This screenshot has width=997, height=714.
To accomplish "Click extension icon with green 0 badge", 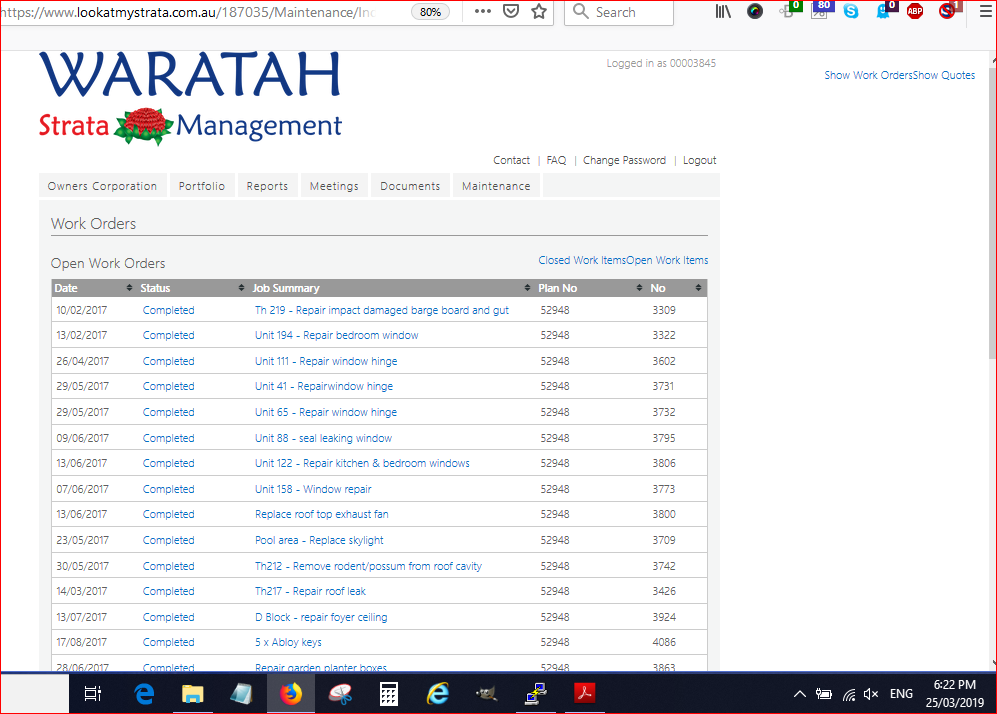I will (790, 10).
